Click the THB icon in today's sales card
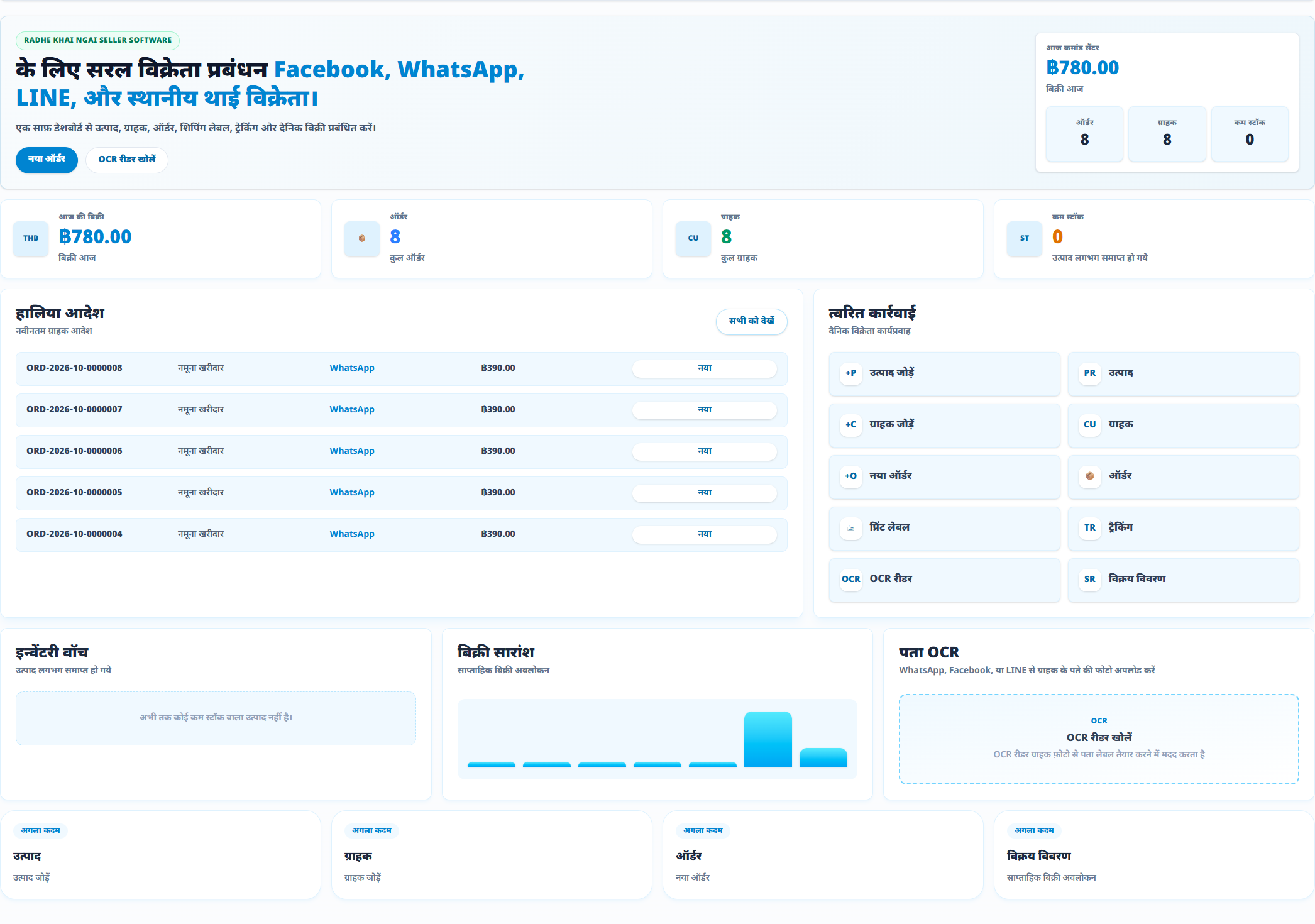 pyautogui.click(x=31, y=238)
